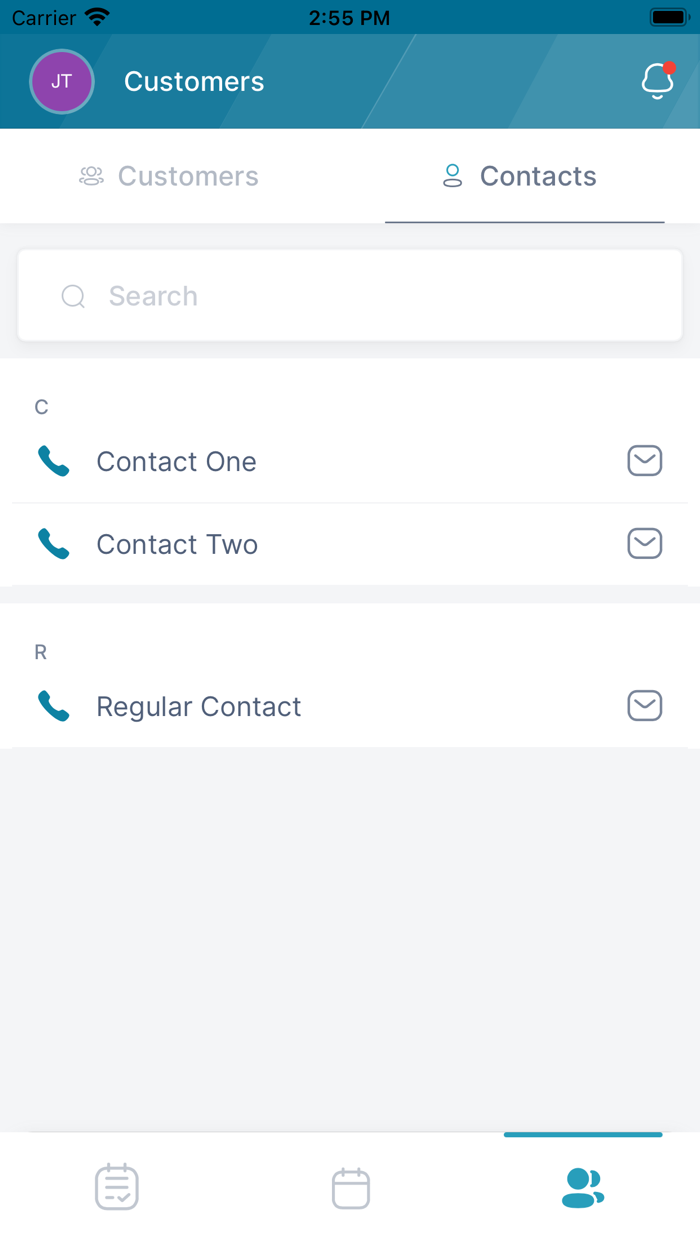Image resolution: width=700 pixels, height=1244 pixels.
Task: Tap the section letter C header
Action: (x=41, y=407)
